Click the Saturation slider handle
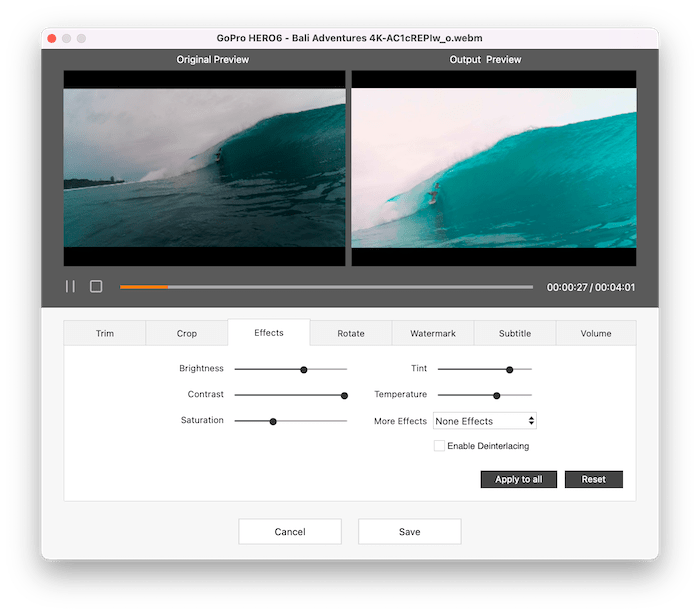 (x=272, y=421)
